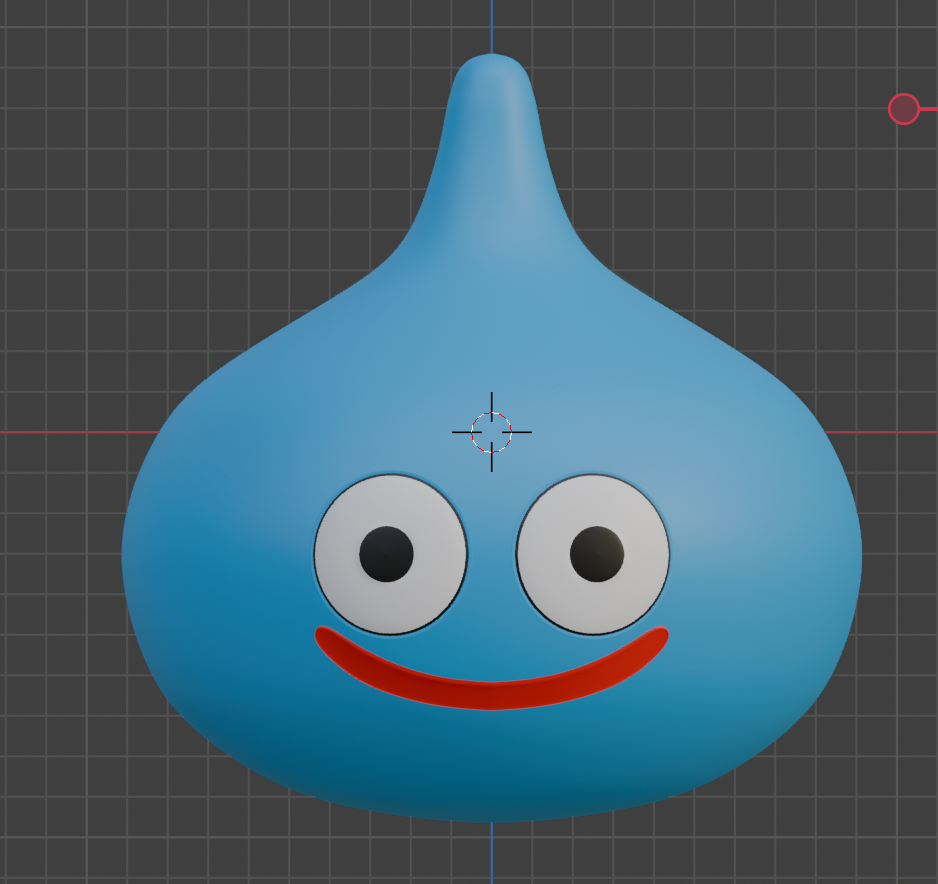Click the red X axis line left of the slime
Viewport: 938px width, 884px height.
pyautogui.click(x=70, y=433)
